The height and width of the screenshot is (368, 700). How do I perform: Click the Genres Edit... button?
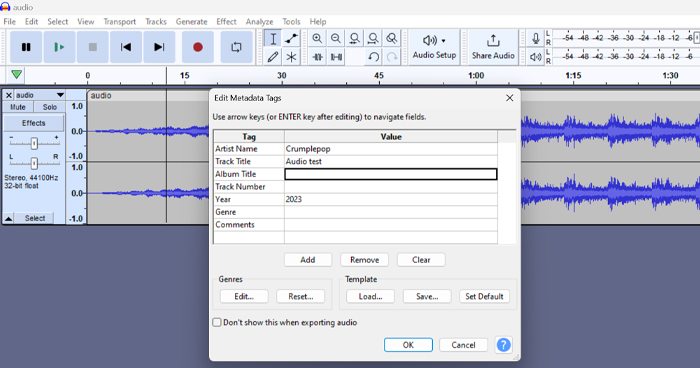pos(244,297)
